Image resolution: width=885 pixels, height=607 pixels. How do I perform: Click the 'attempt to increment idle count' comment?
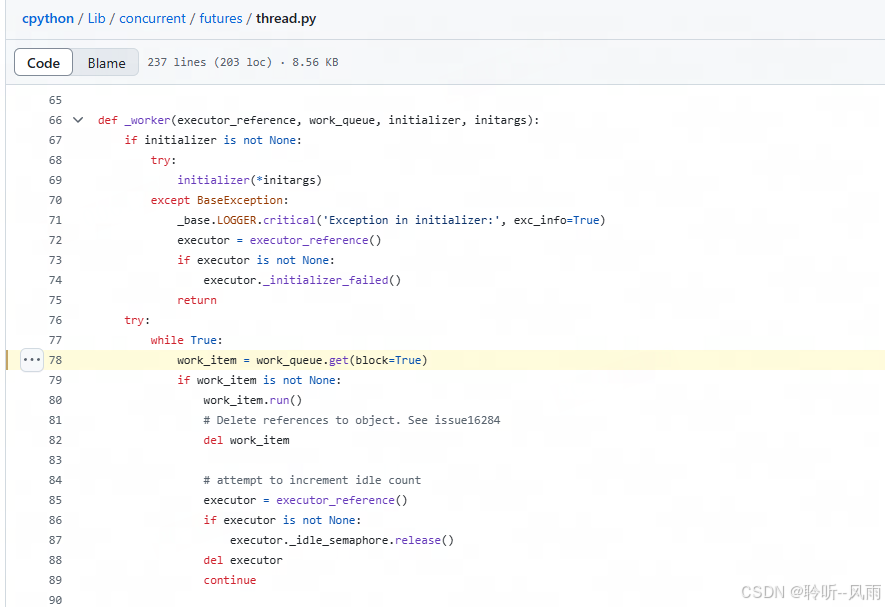[x=312, y=480]
